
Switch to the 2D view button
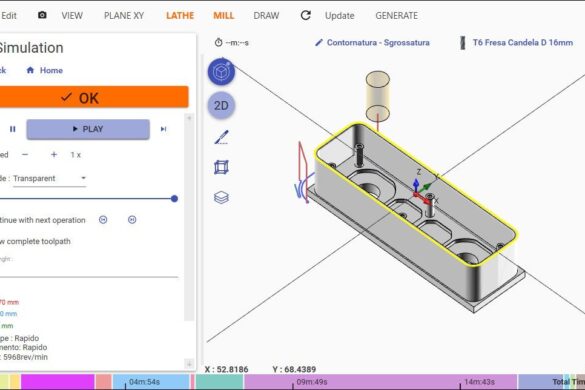coord(221,106)
